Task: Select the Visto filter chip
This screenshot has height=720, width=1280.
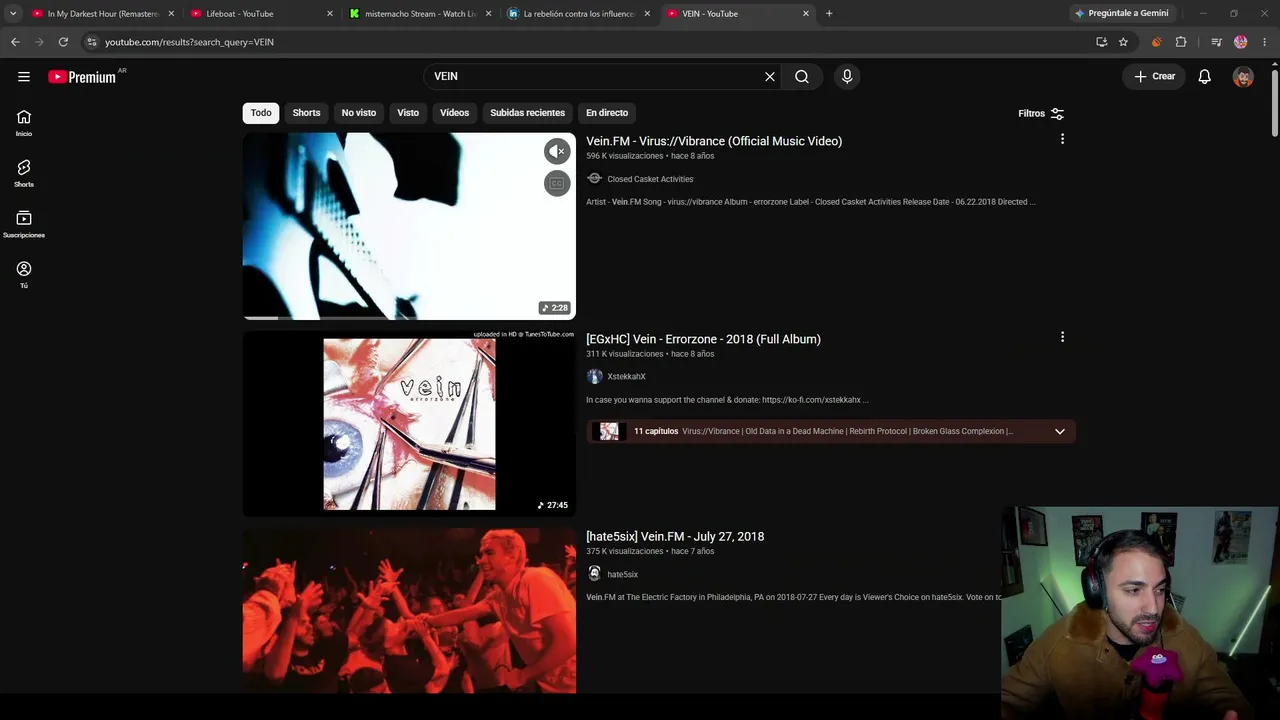Action: (408, 113)
